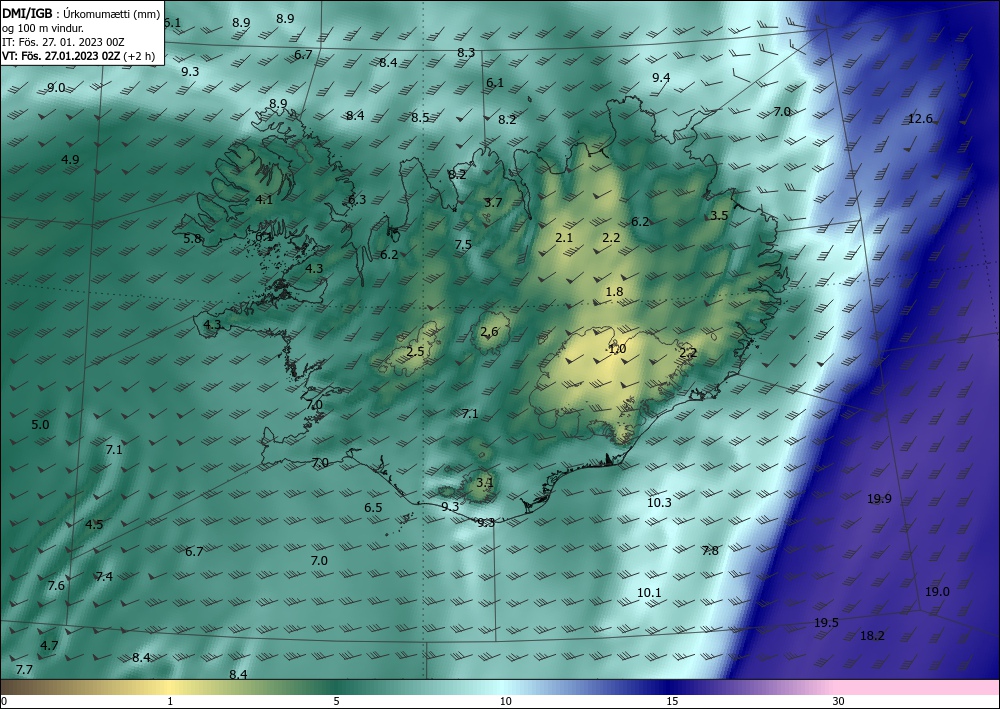Click the 10.3 value south of Iceland
The image size is (1000, 709).
tap(659, 502)
